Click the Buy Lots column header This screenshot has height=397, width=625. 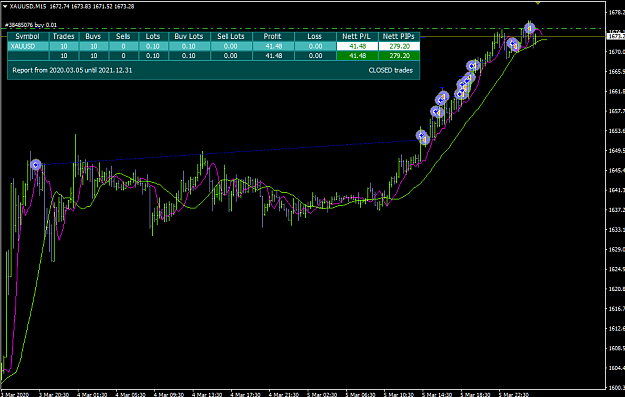(x=189, y=36)
